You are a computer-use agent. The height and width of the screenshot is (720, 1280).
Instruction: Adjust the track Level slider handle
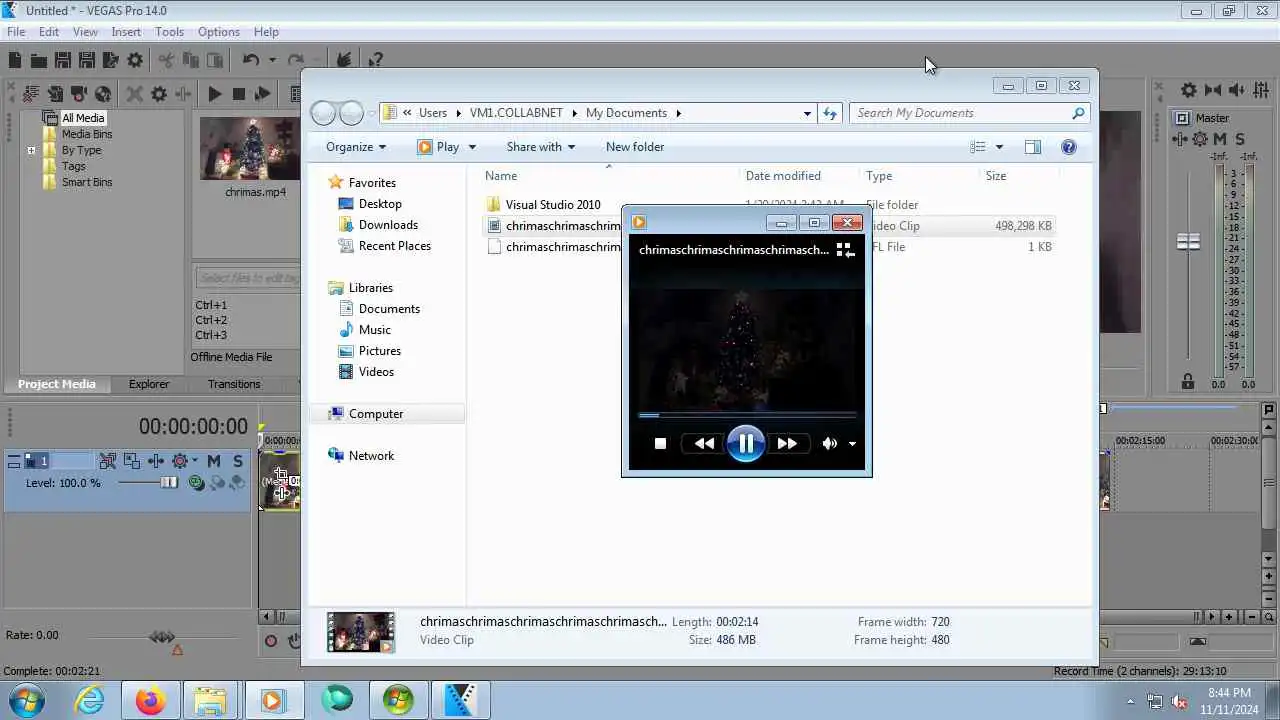[x=169, y=483]
